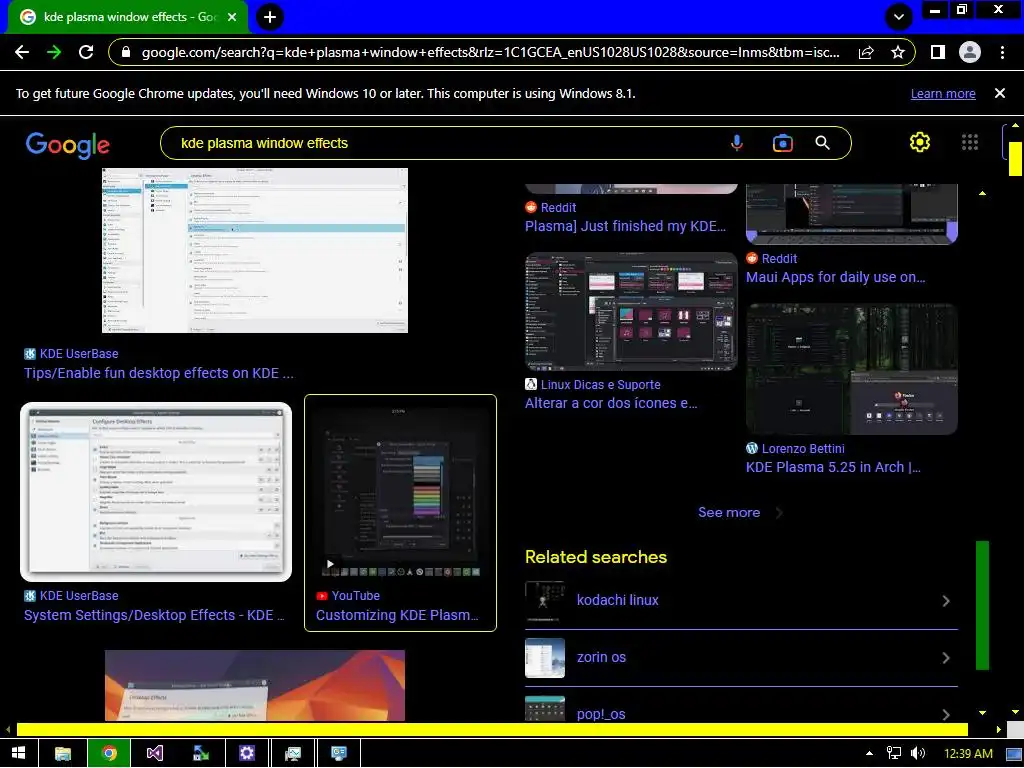Dismiss the Windows 8.1 update notice

pyautogui.click(x=1000, y=93)
